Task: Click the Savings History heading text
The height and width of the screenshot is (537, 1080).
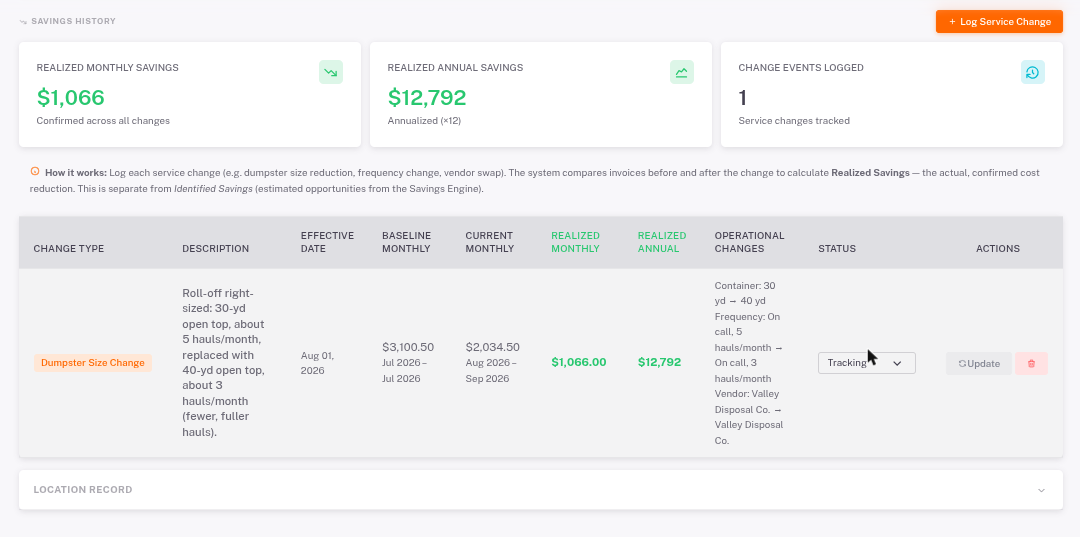Action: pos(74,21)
